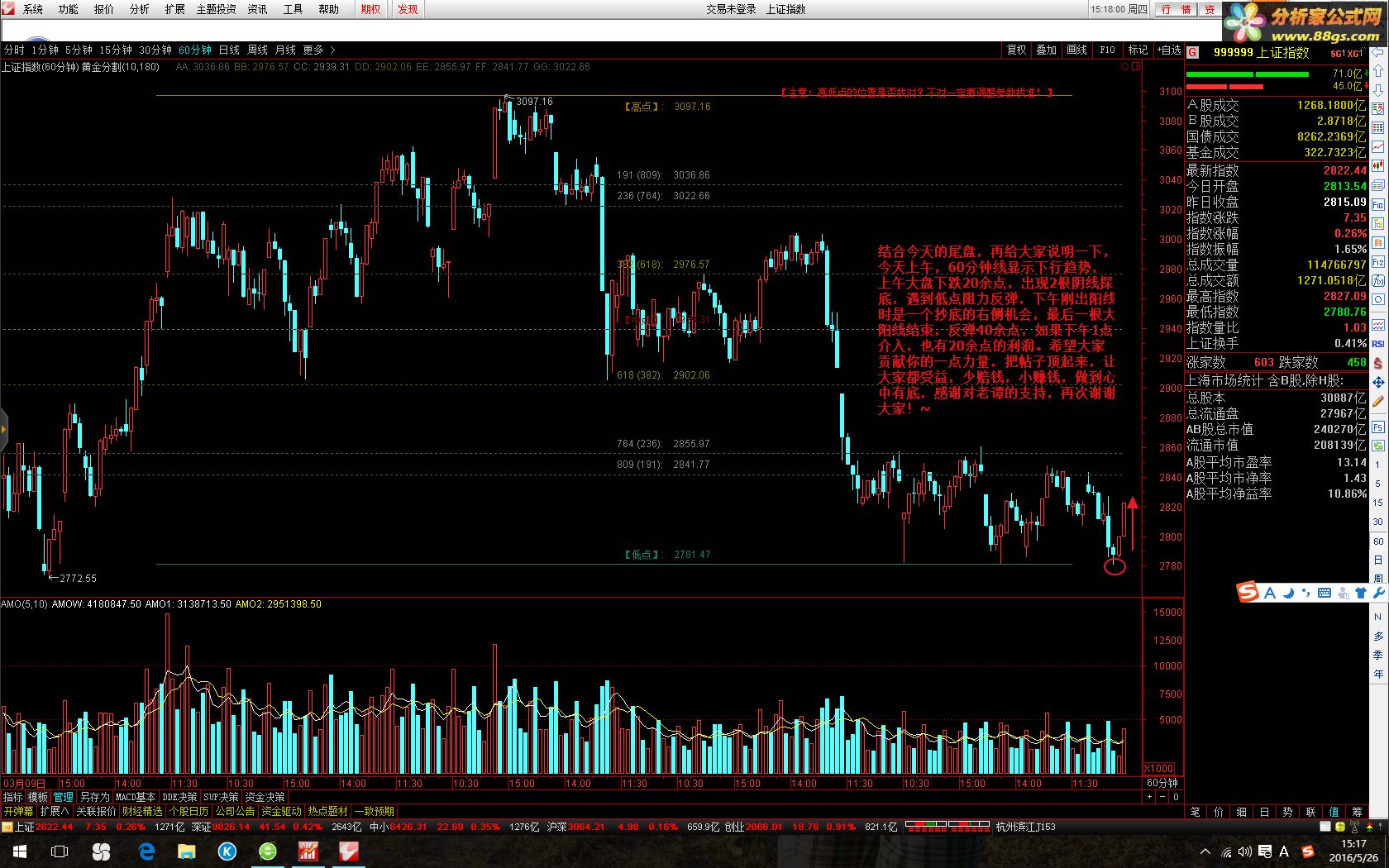Open the 系统 menu
Image resolution: width=1389 pixels, height=868 pixels.
click(x=33, y=9)
